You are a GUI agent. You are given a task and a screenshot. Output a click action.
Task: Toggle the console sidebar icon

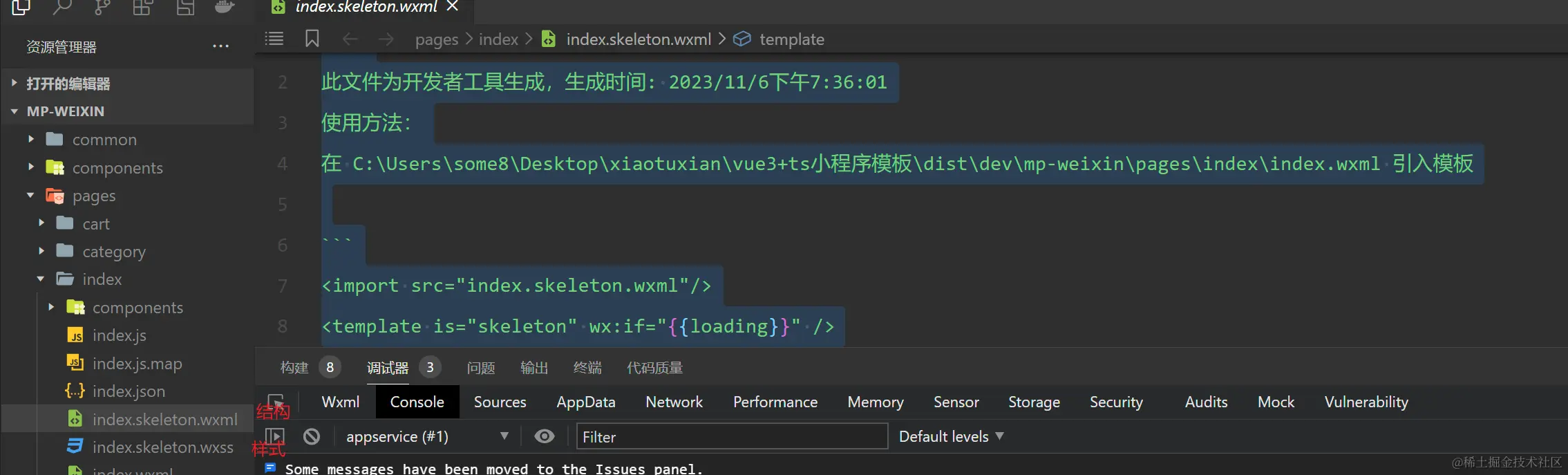pos(274,436)
